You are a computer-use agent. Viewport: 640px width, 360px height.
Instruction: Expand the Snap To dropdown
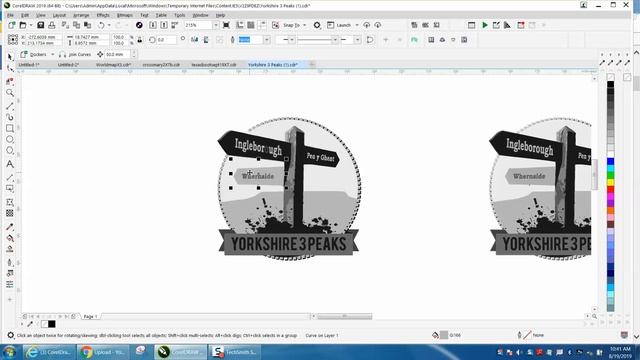point(304,25)
